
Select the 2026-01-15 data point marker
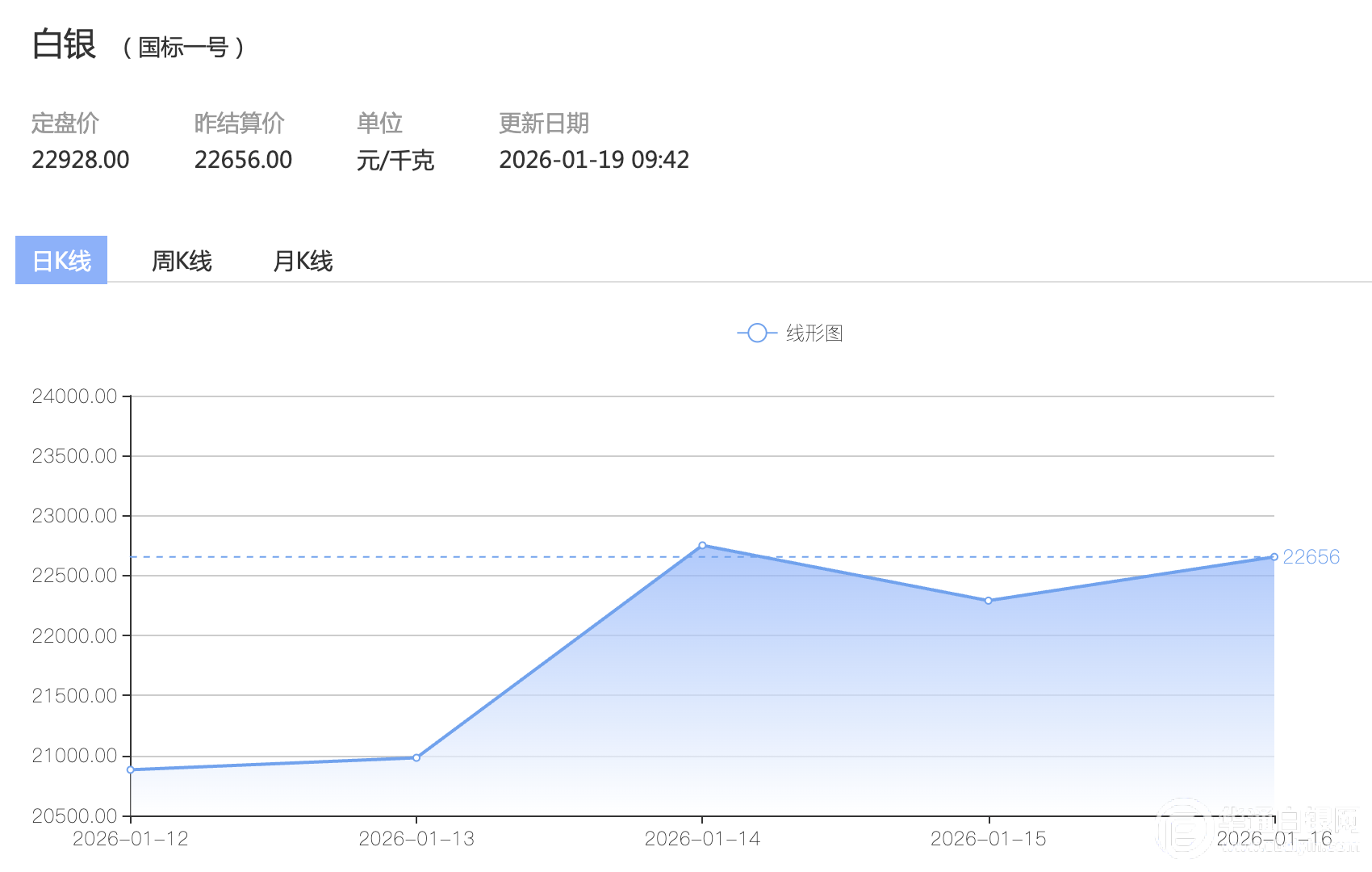point(988,601)
